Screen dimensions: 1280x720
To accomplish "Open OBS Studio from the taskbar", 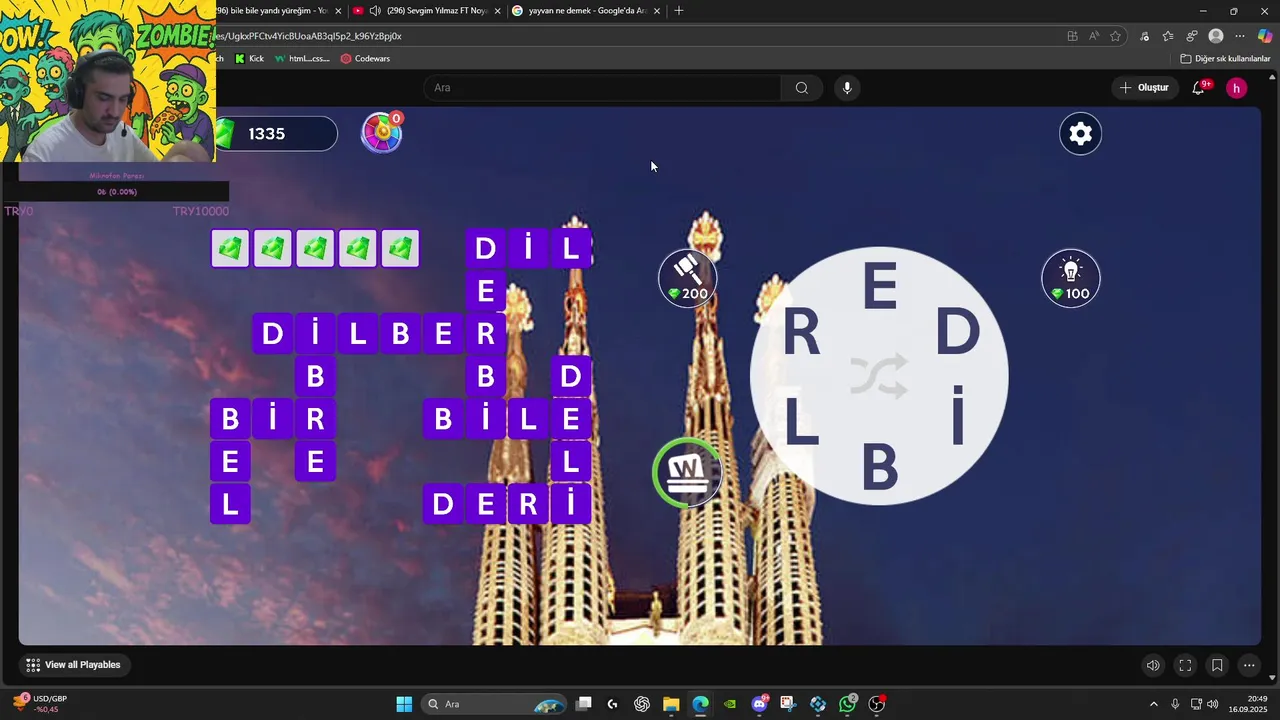I will [877, 704].
